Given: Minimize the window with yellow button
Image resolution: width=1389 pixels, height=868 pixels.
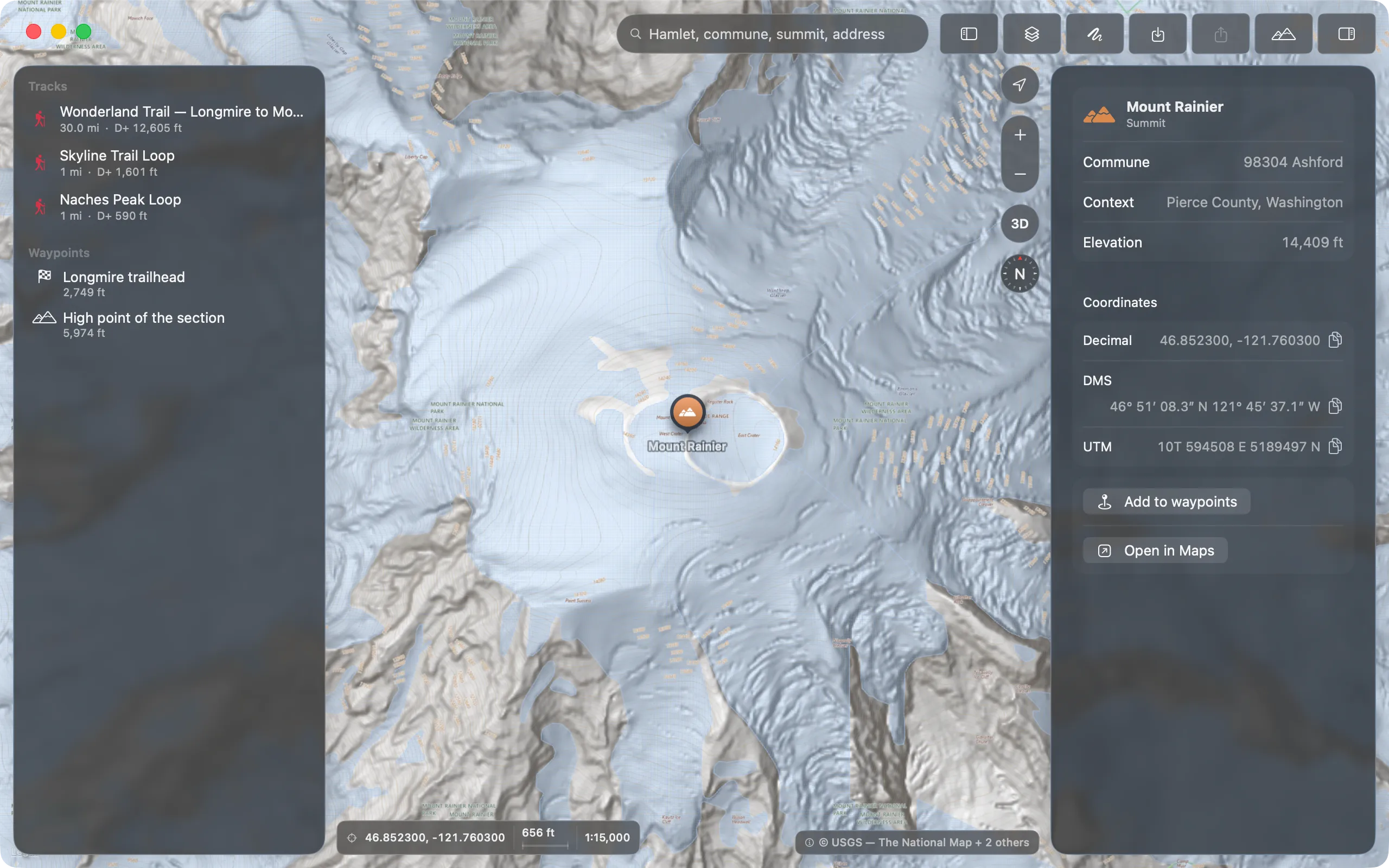Looking at the screenshot, I should 59,31.
